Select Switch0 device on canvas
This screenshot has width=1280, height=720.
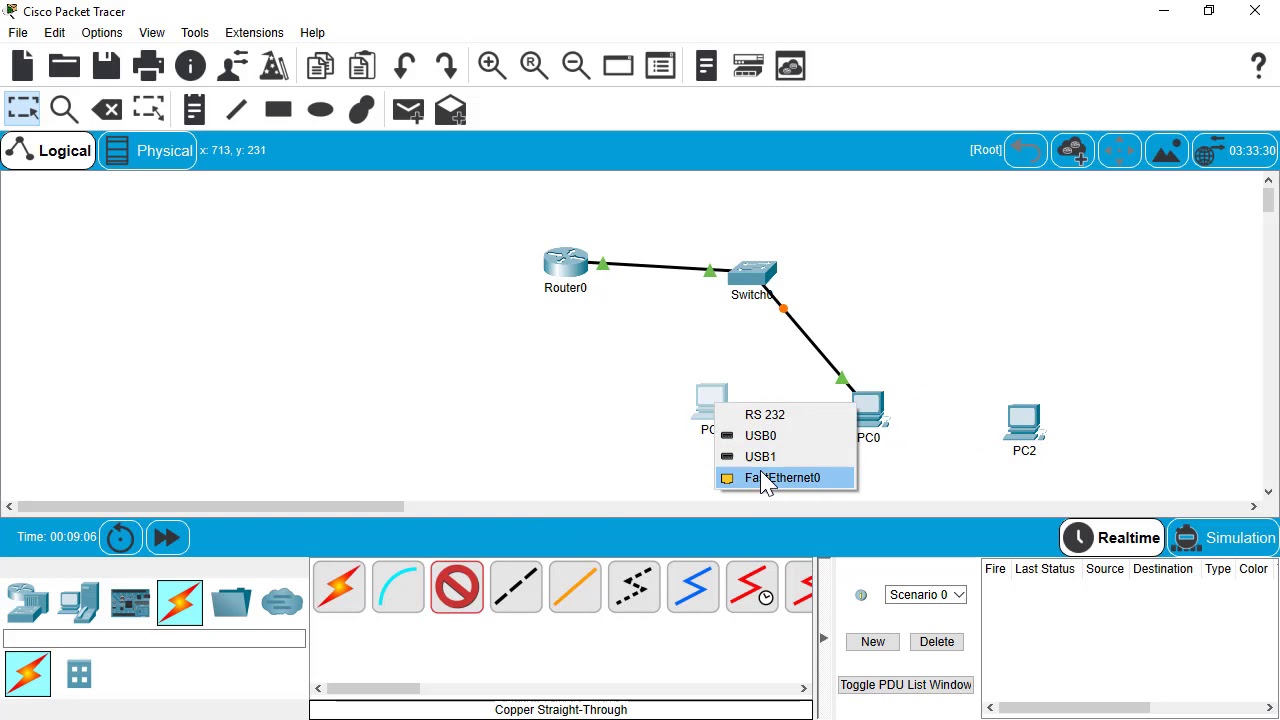pyautogui.click(x=753, y=274)
